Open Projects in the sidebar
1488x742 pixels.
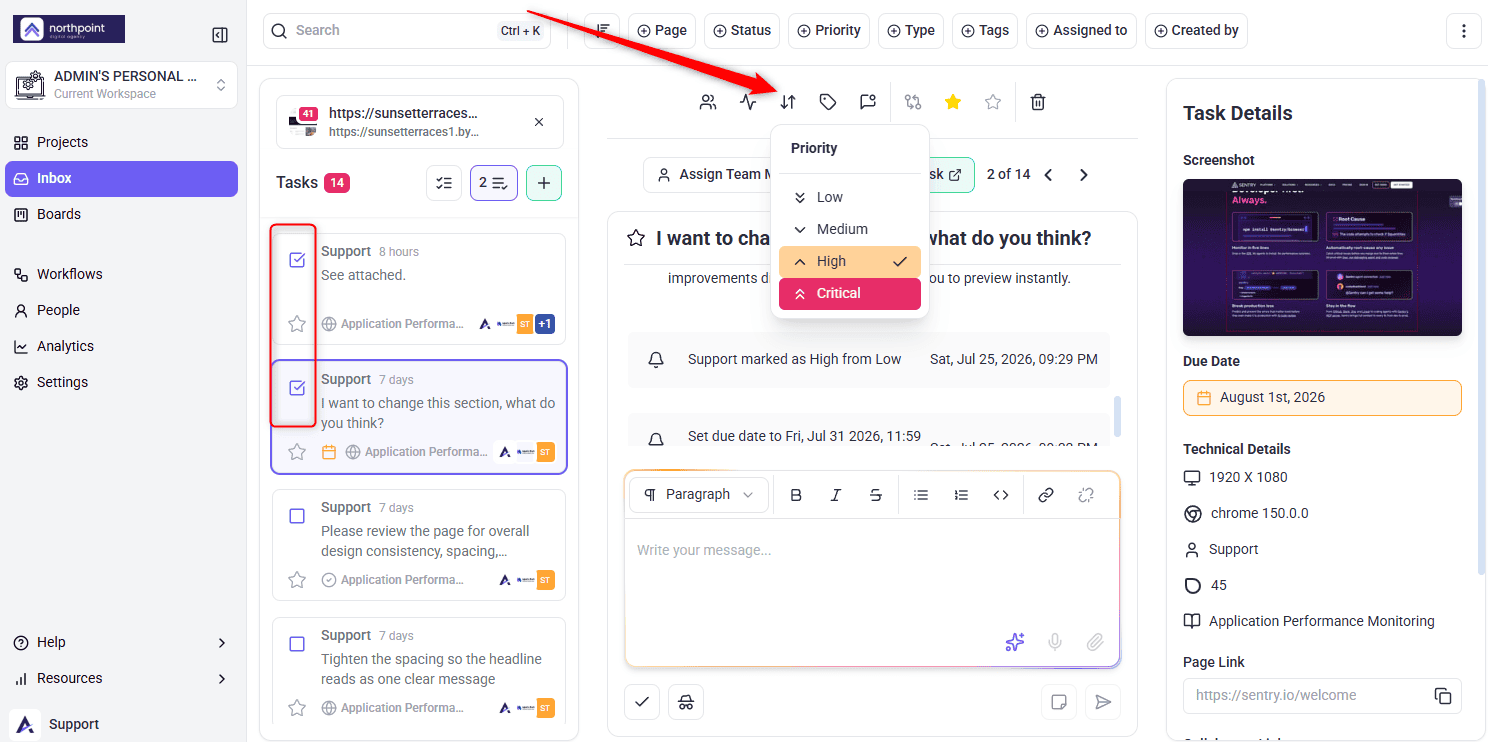(x=121, y=142)
